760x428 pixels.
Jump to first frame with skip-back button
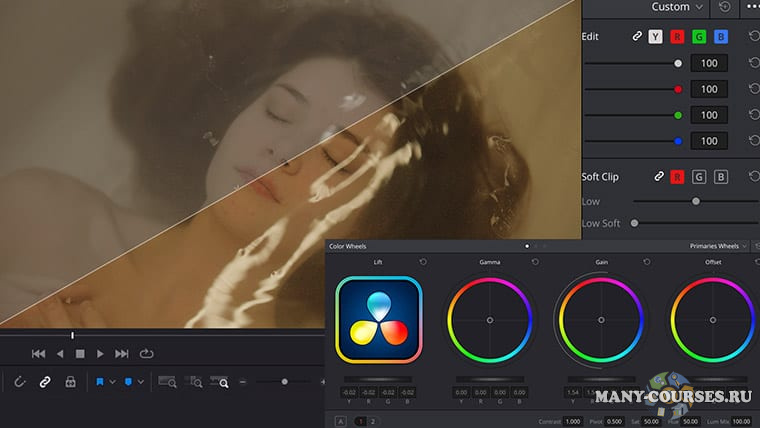point(38,353)
